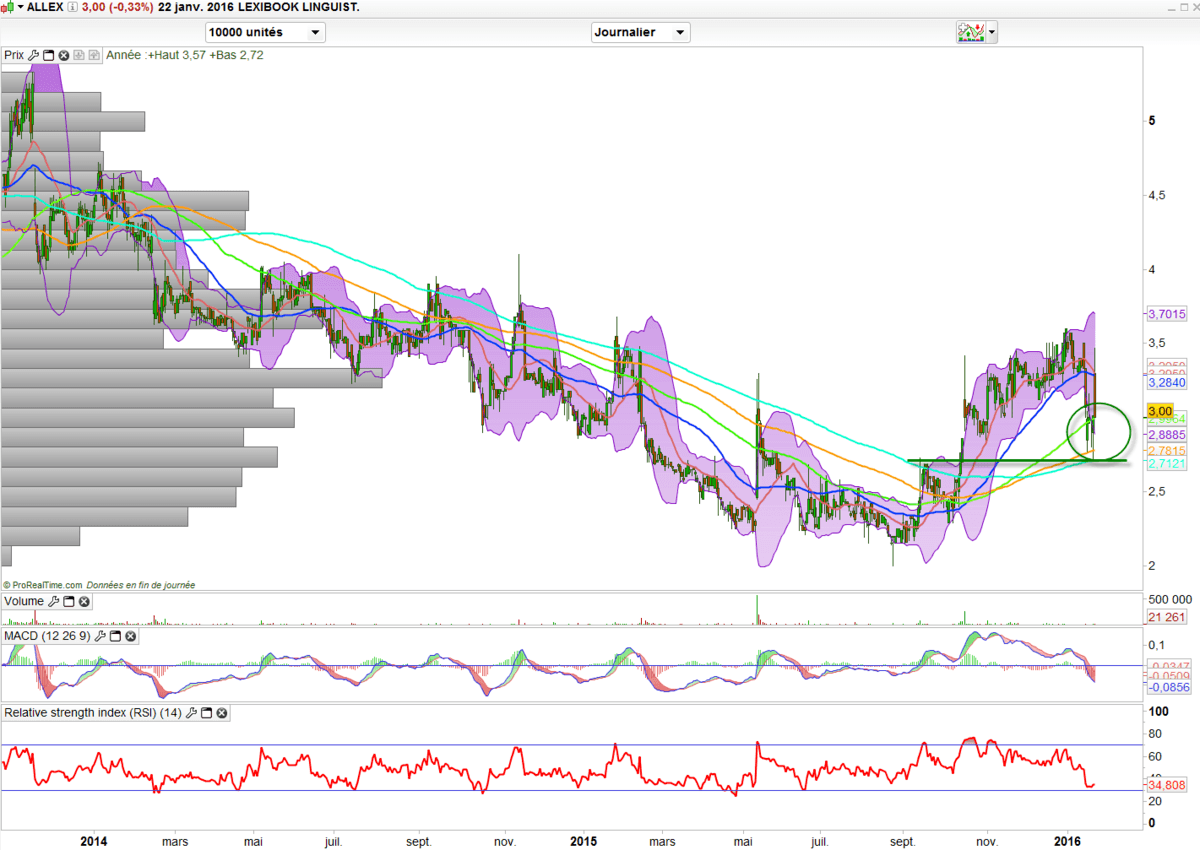
Task: Remove the RSI indicator panel
Action: click(x=222, y=713)
